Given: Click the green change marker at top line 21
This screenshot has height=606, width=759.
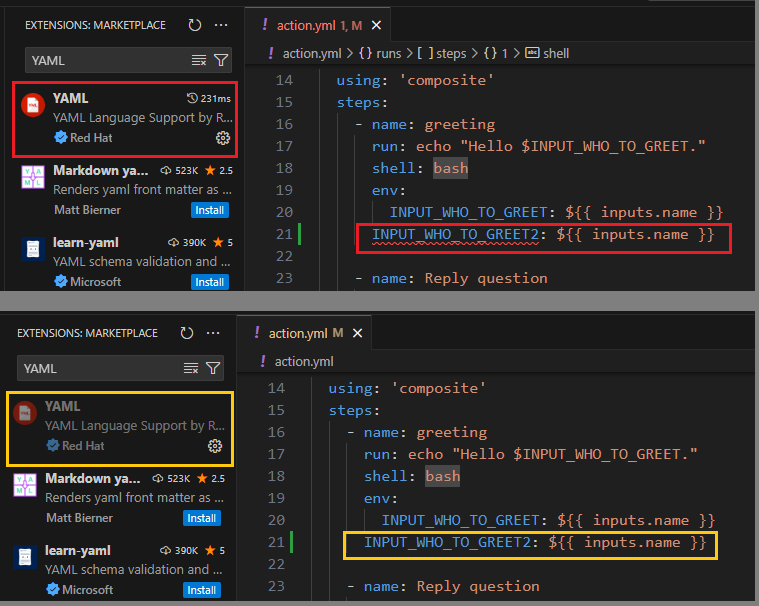Looking at the screenshot, I should pos(300,234).
